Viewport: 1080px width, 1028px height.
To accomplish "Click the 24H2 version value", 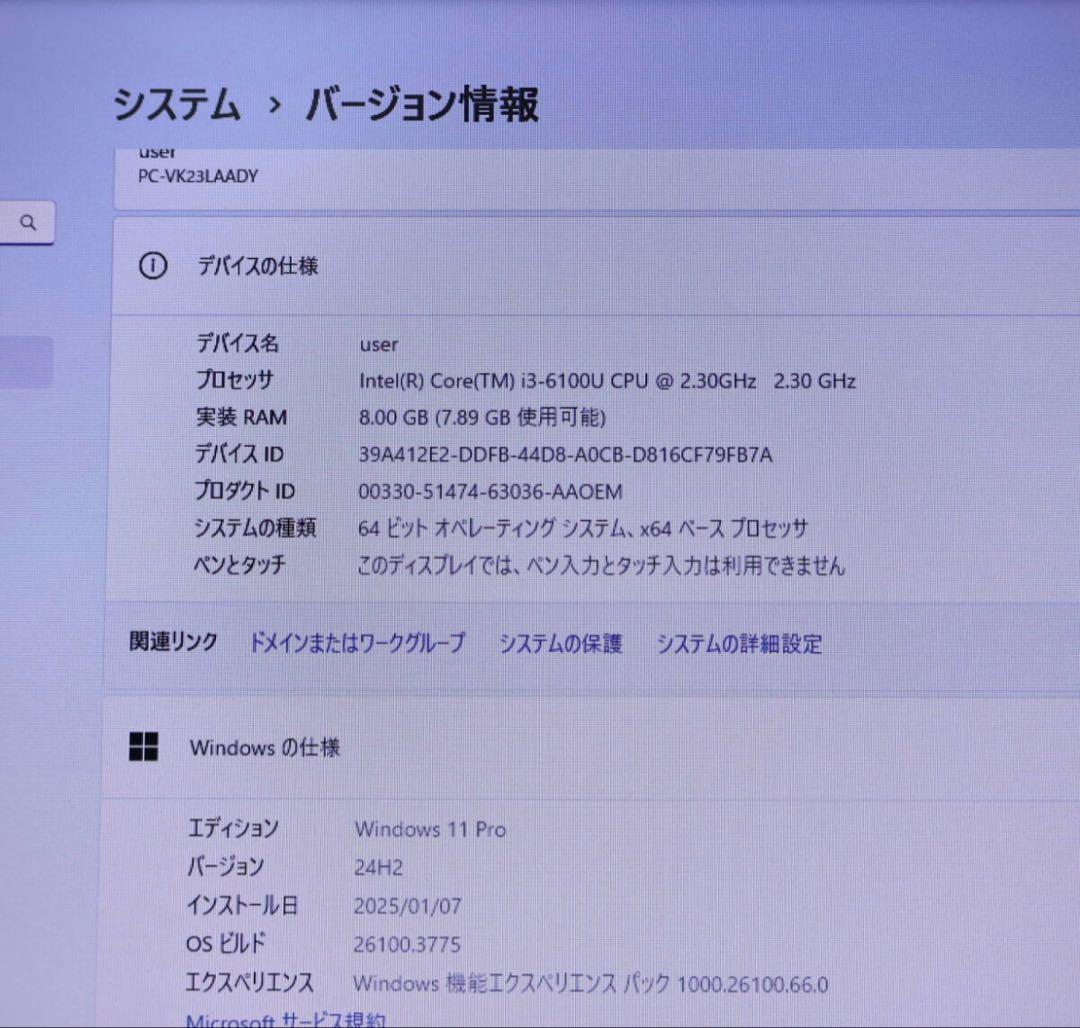I will [x=379, y=867].
